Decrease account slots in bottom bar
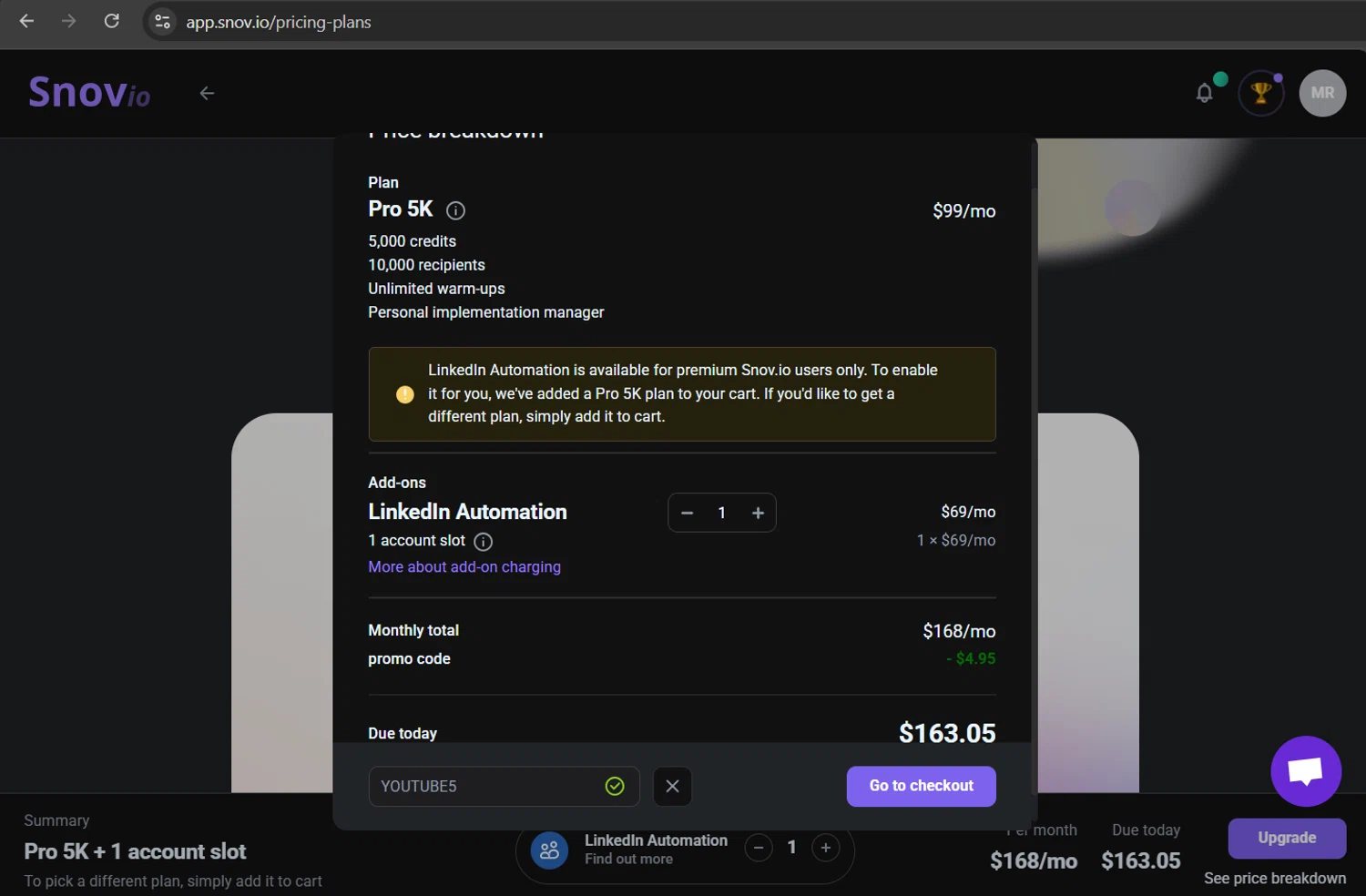This screenshot has height=896, width=1366. click(759, 848)
